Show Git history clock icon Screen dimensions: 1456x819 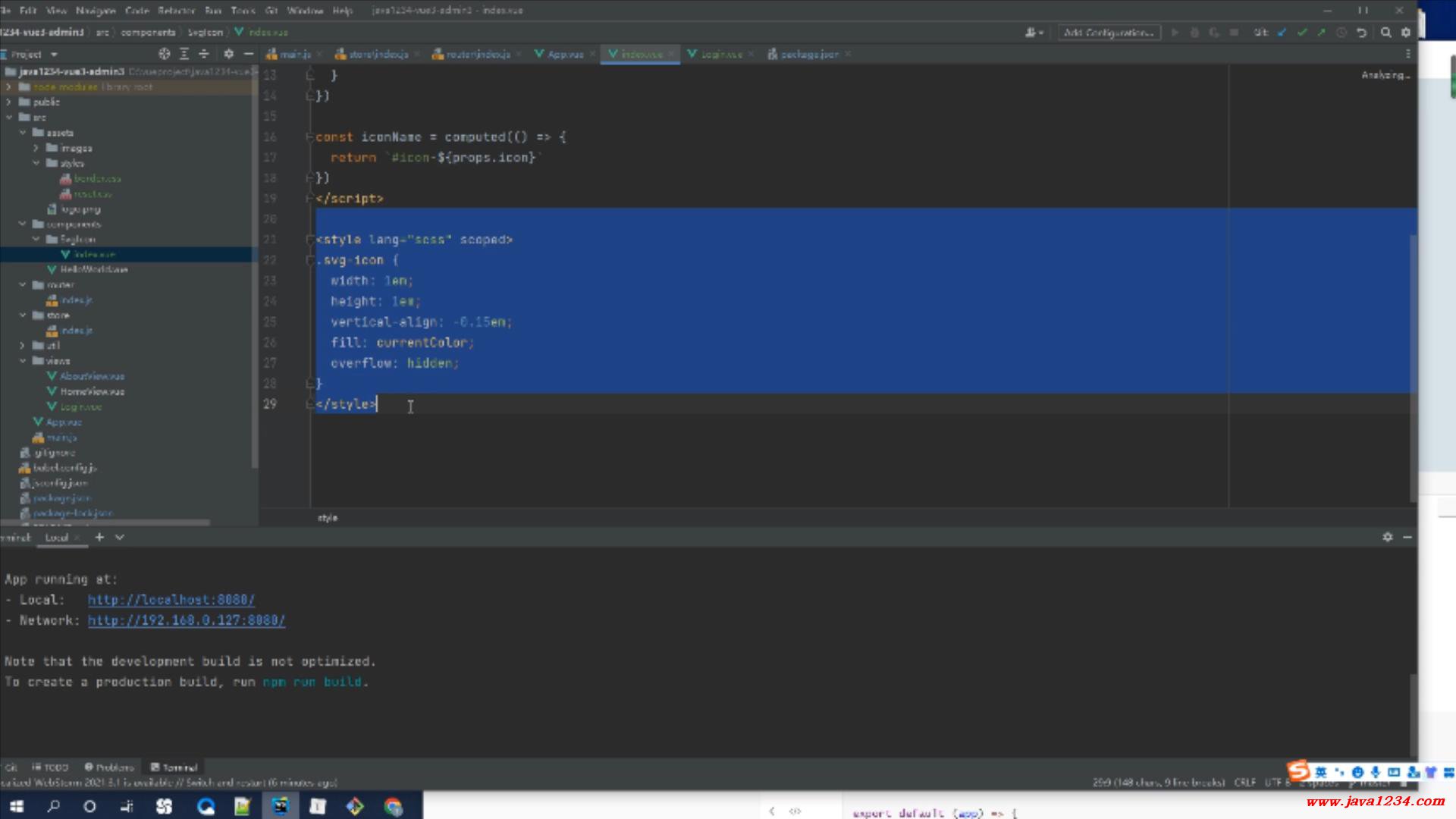pyautogui.click(x=1341, y=33)
